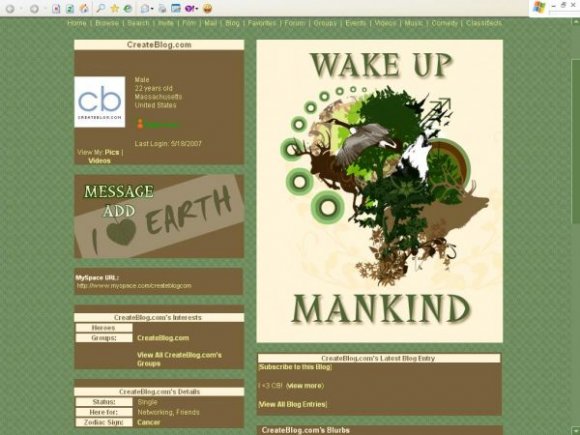Image resolution: width=580 pixels, height=435 pixels.
Task: Click the Refresh page icon
Action: (x=70, y=9)
